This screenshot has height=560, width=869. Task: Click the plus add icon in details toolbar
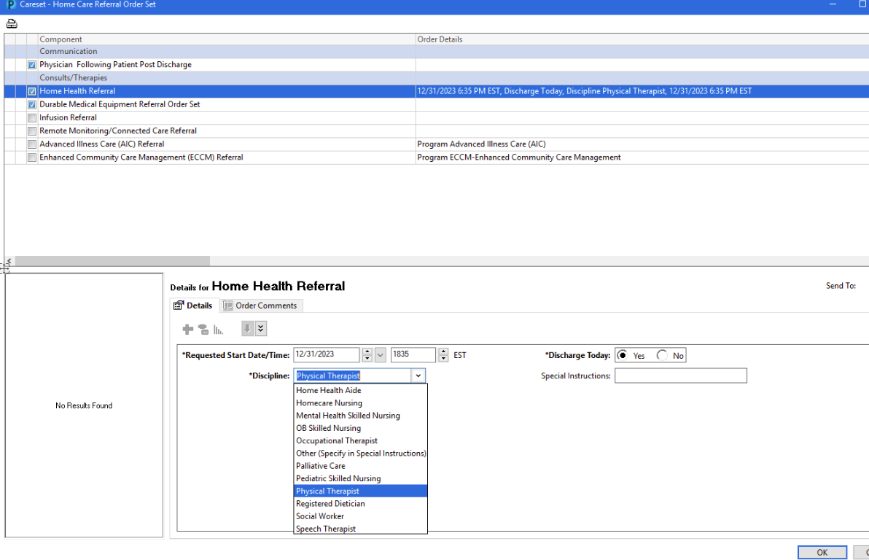click(x=188, y=329)
